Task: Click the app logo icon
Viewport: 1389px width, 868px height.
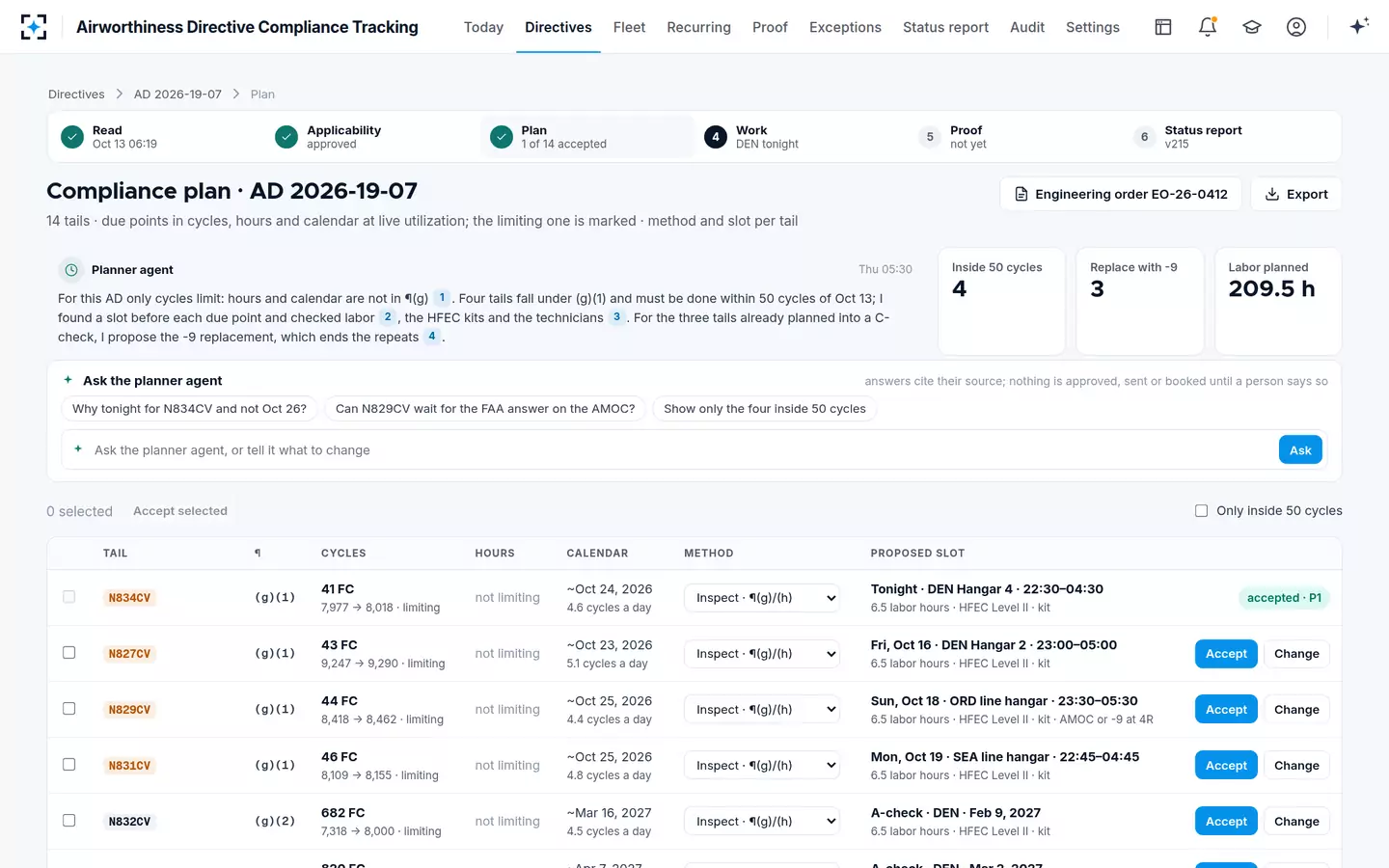Action: (34, 27)
